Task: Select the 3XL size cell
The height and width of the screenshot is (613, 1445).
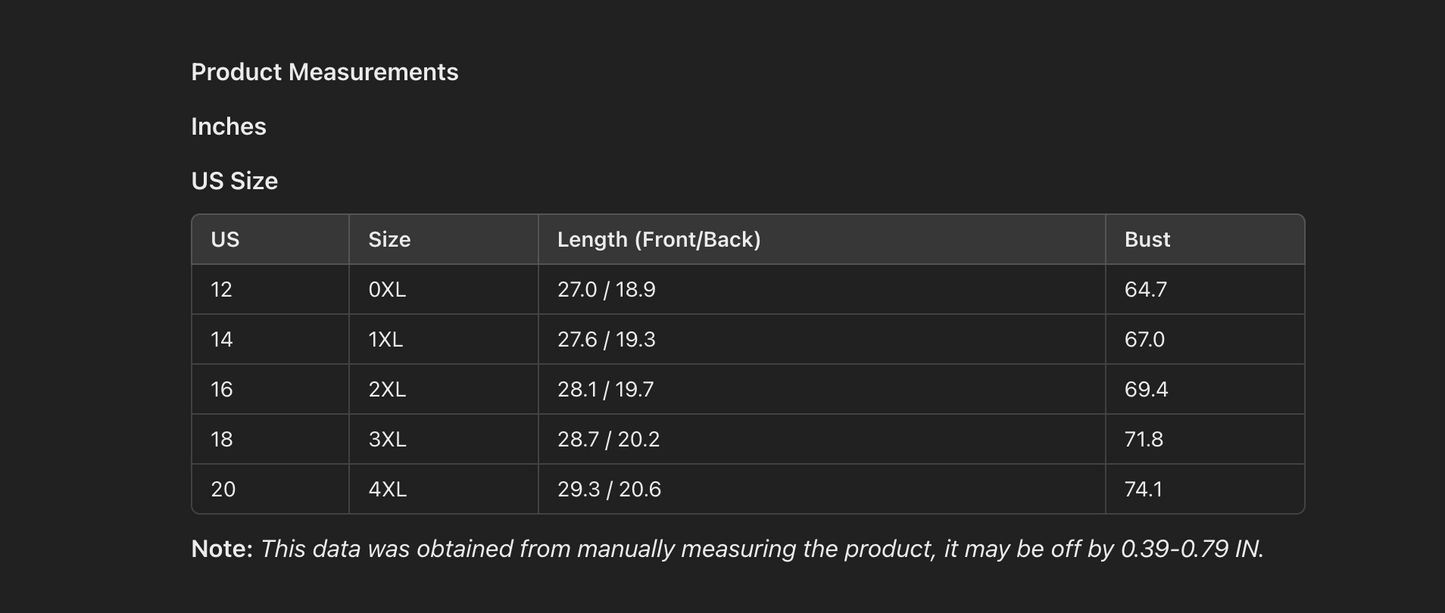Action: 387,439
